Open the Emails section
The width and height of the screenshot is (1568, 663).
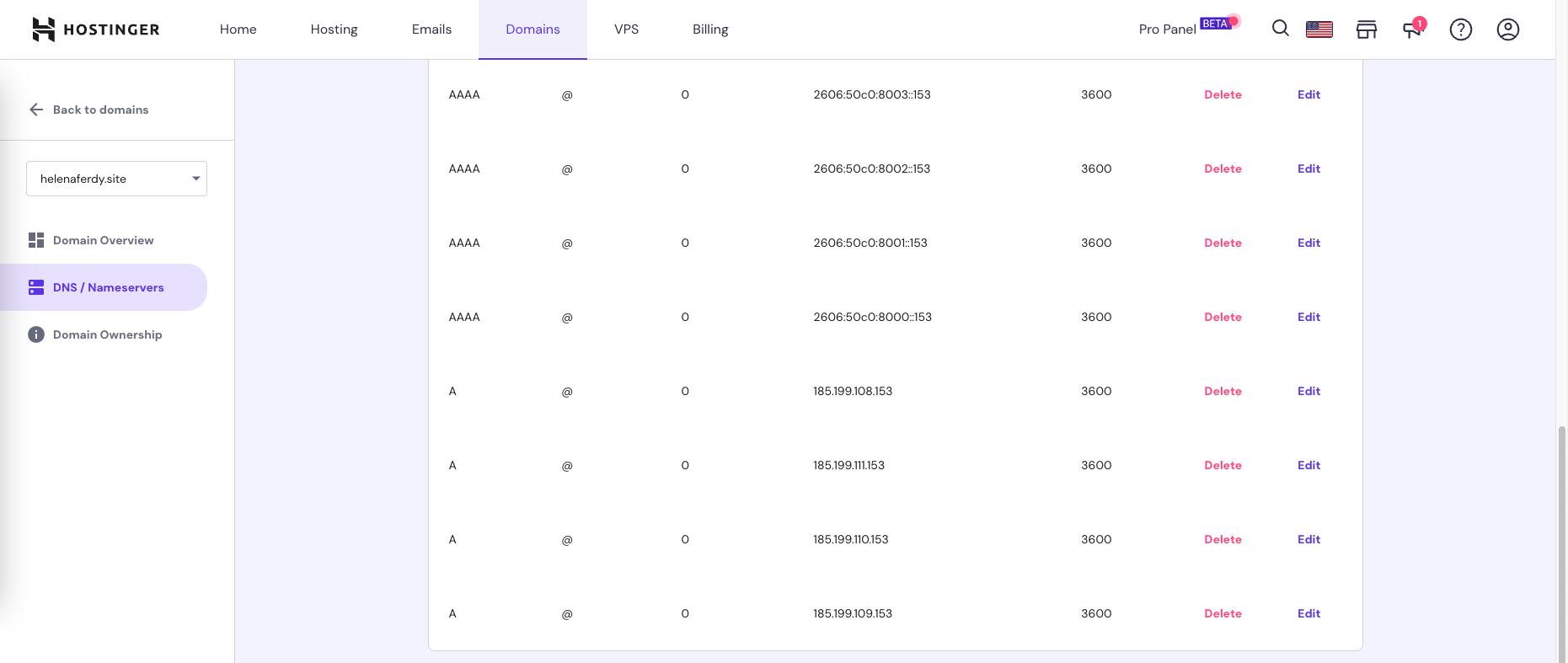point(431,29)
